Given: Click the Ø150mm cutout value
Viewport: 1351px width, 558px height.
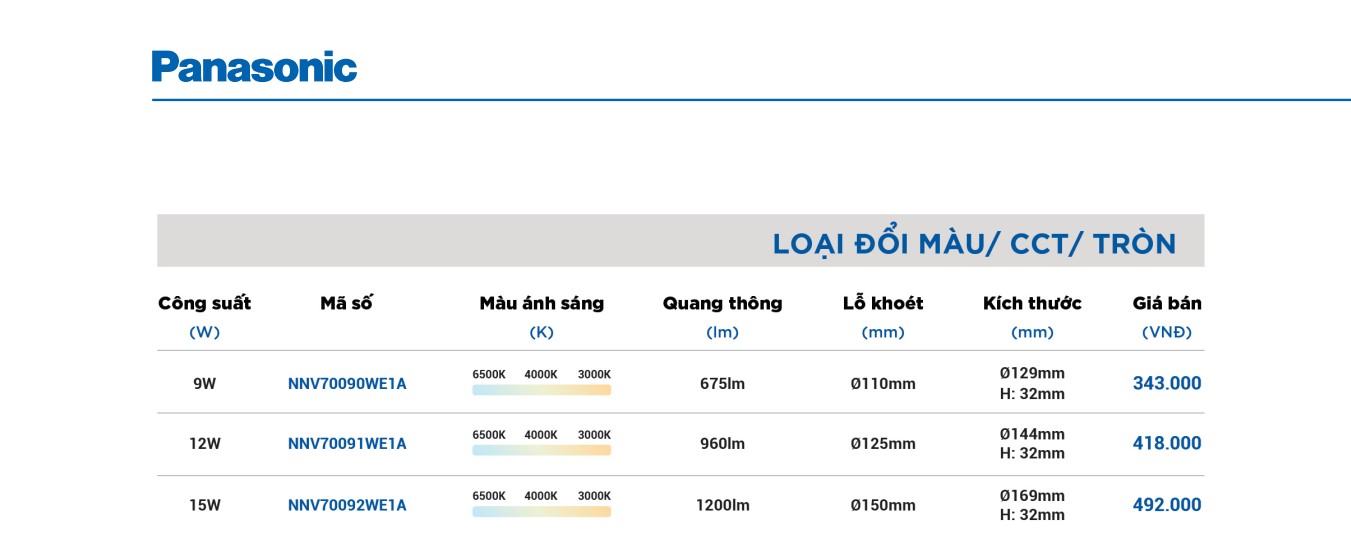Looking at the screenshot, I should coord(883,505).
